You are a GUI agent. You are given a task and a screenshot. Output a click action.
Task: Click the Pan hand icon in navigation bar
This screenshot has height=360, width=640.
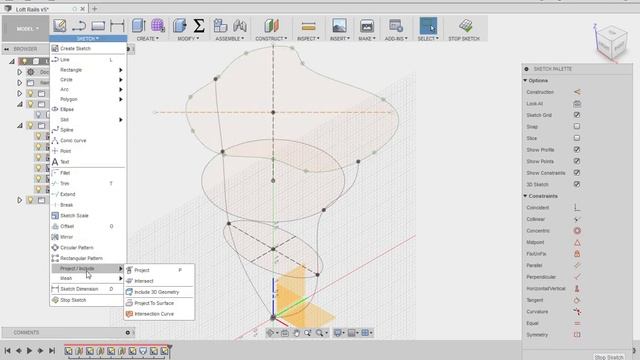296,333
